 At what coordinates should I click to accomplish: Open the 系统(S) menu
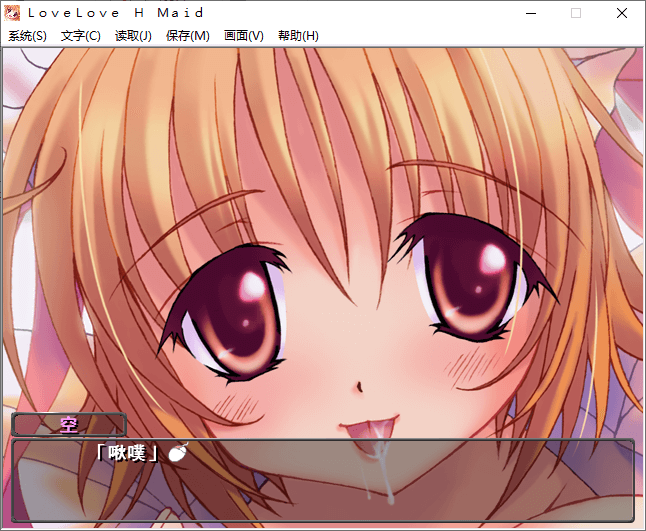click(x=27, y=36)
